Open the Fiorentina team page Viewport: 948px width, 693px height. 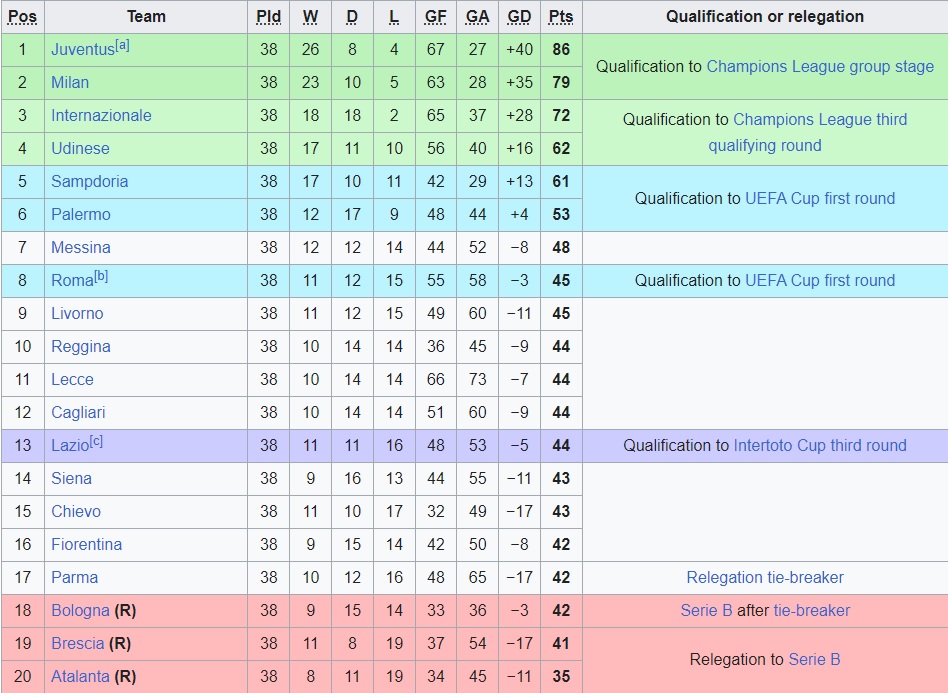(86, 545)
